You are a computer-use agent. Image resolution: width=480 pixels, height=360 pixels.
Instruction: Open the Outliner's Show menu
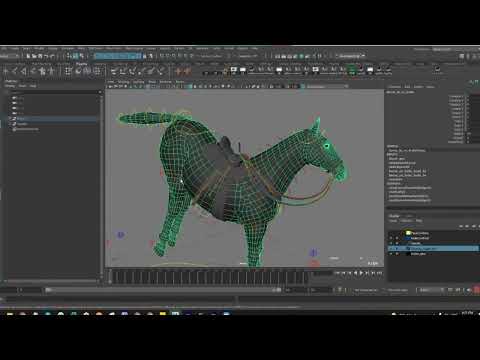pyautogui.click(x=22, y=86)
